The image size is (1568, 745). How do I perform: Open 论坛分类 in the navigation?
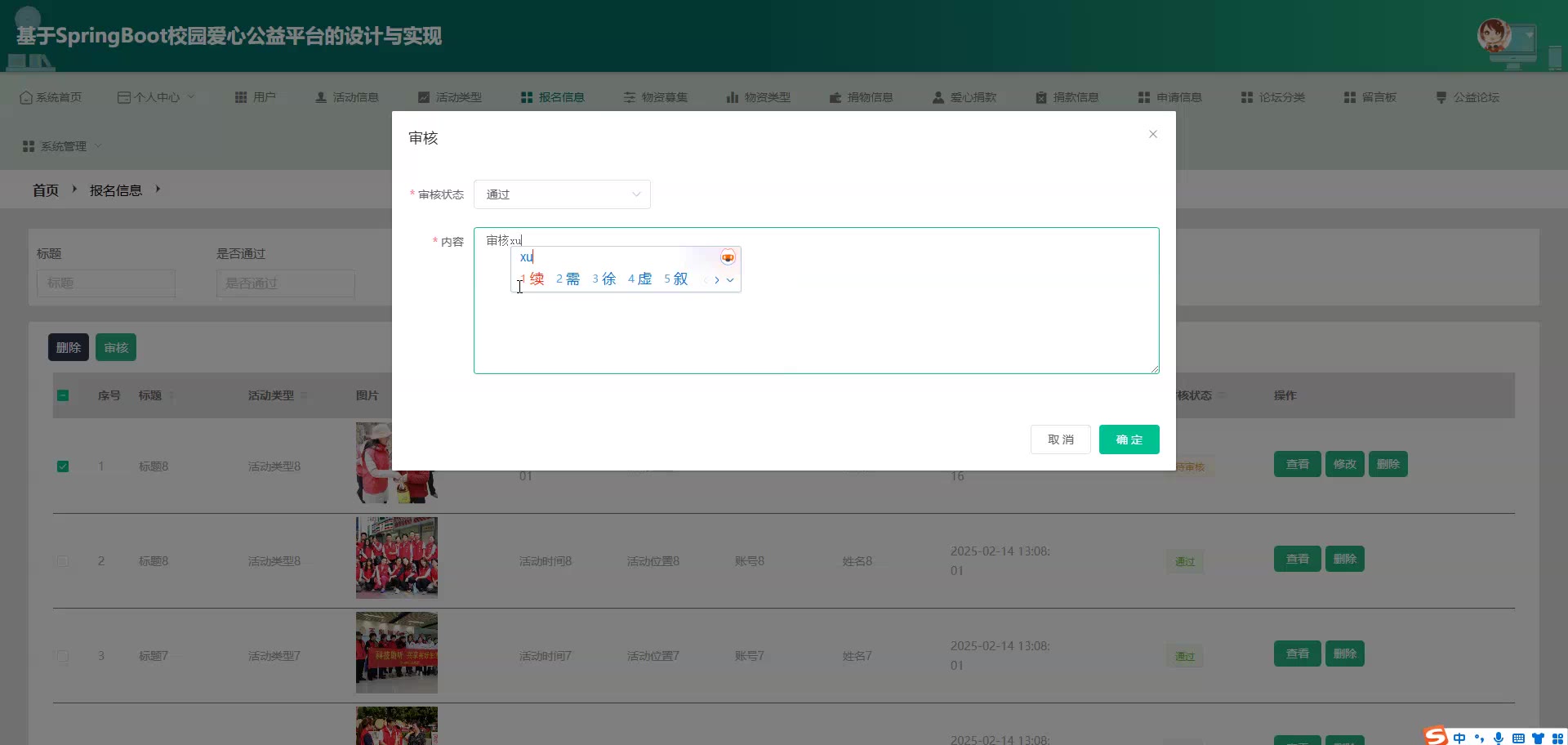[x=1273, y=97]
